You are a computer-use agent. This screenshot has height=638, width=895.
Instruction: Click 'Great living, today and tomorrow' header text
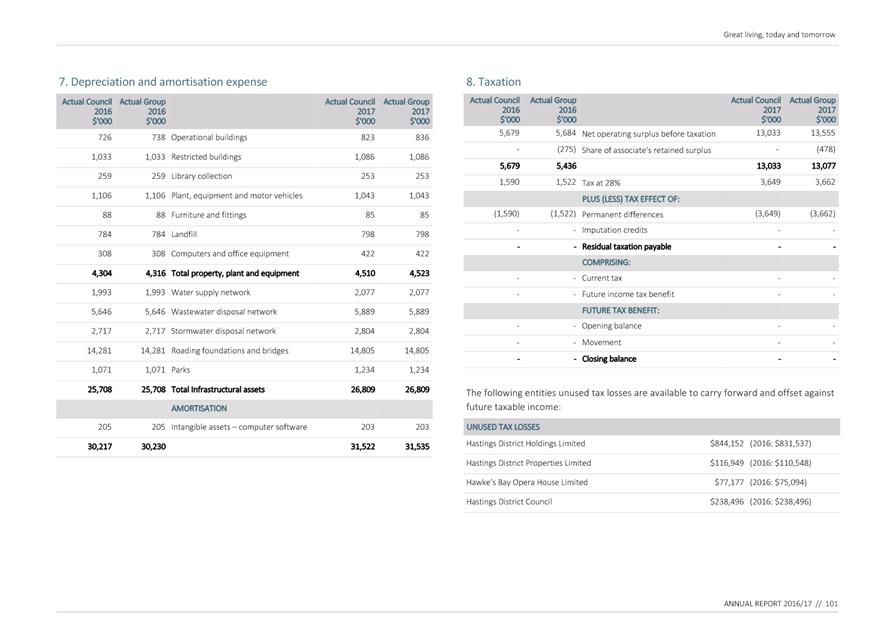[x=779, y=35]
